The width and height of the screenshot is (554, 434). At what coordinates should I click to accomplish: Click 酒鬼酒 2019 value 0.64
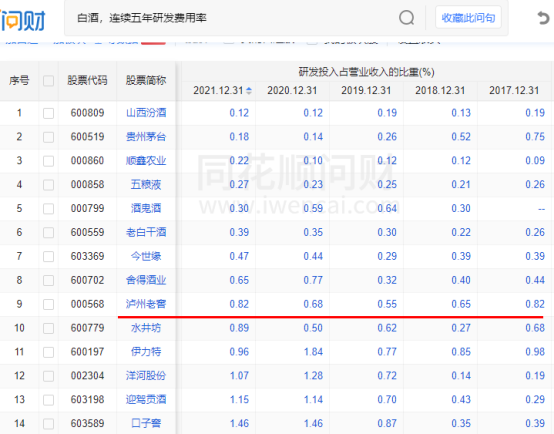pos(387,209)
